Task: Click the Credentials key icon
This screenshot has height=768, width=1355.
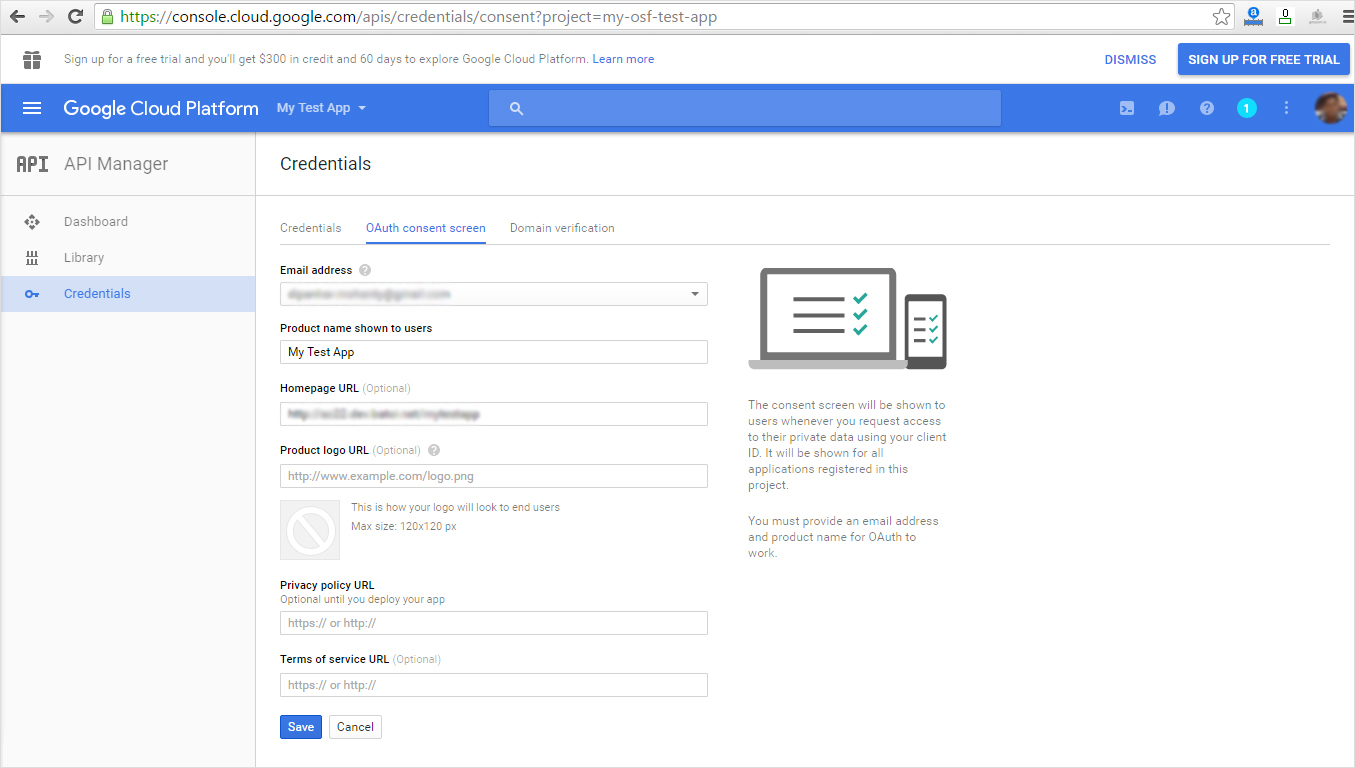Action: coord(32,294)
